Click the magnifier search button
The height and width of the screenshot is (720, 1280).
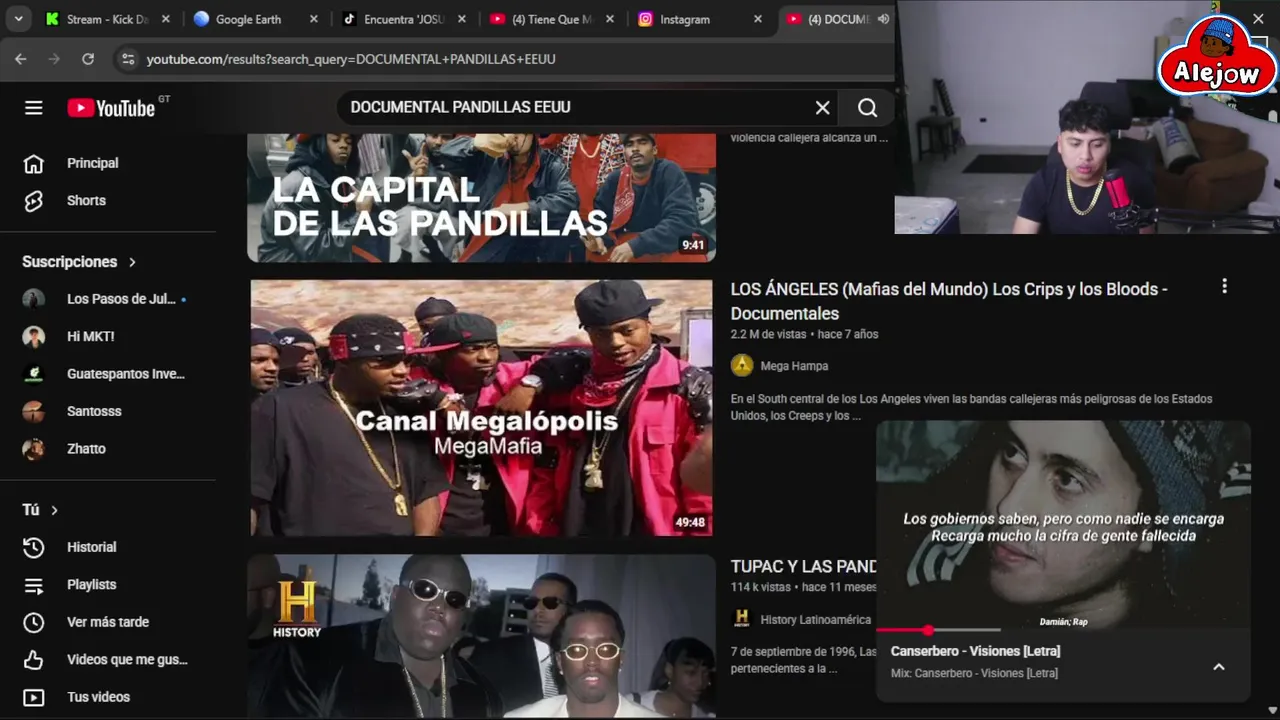[x=867, y=108]
